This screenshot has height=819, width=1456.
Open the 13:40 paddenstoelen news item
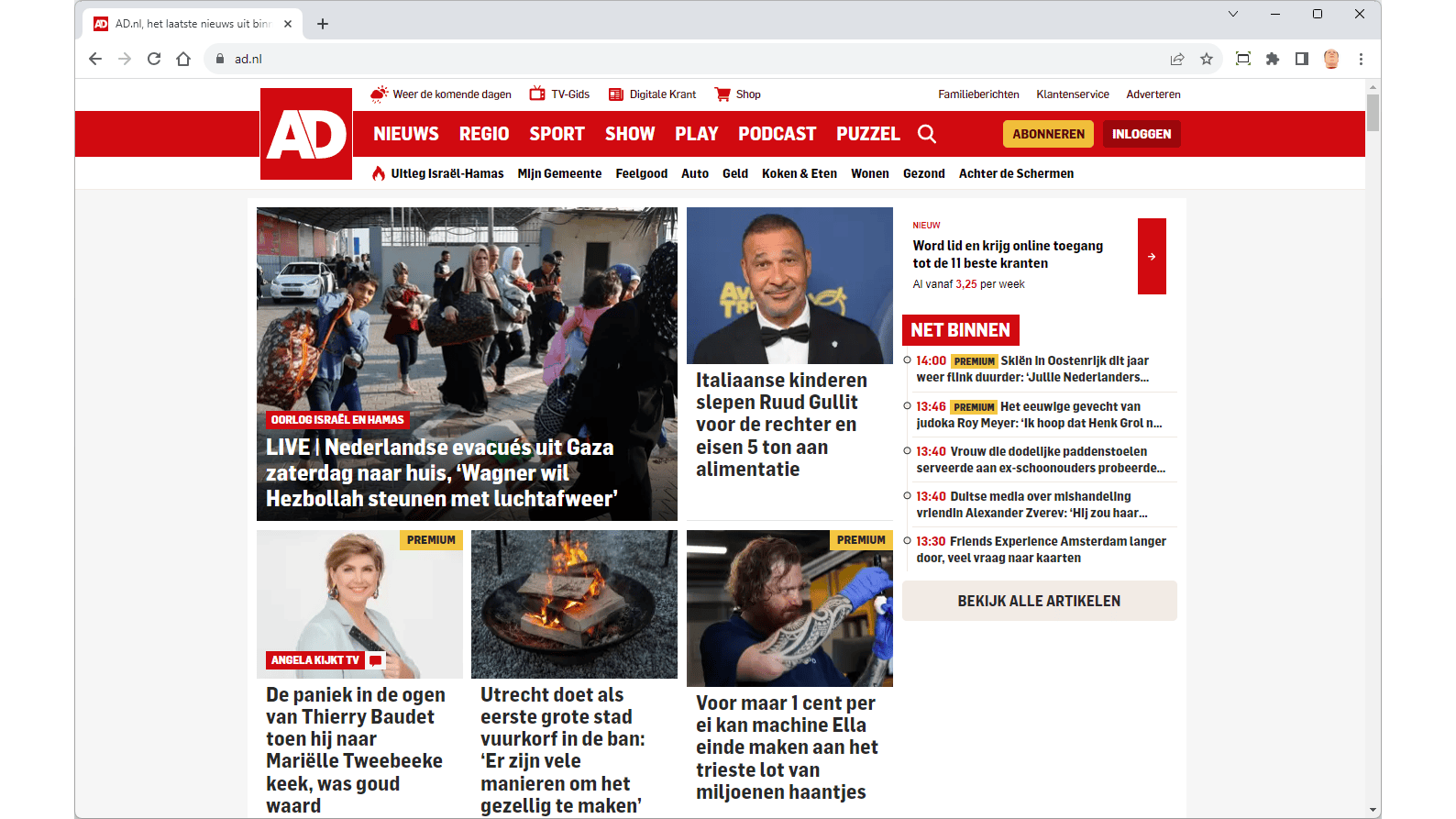1040,459
